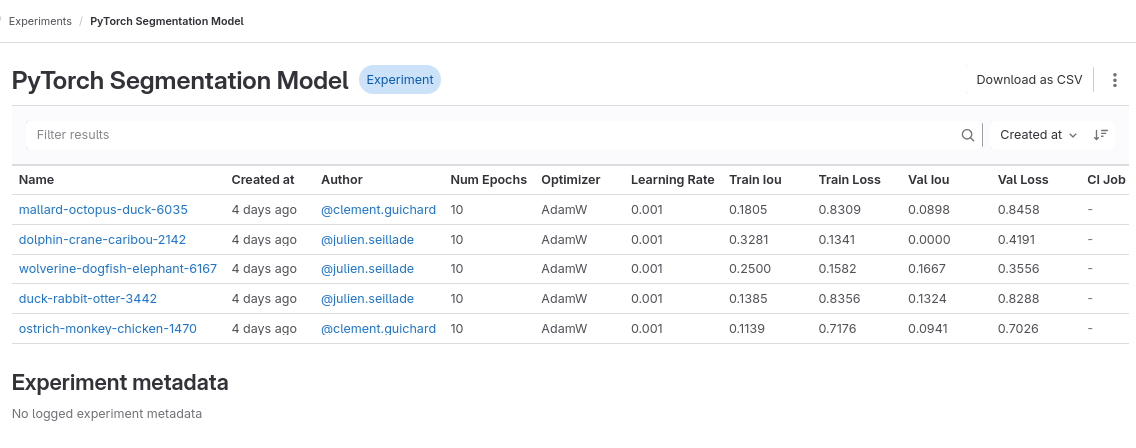Click the Experiment badge

click(x=400, y=80)
